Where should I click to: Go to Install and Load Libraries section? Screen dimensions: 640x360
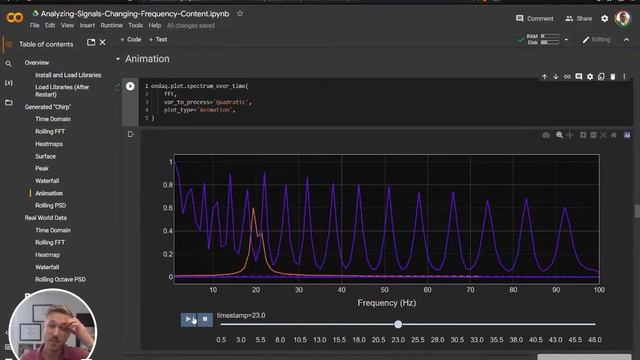click(68, 75)
